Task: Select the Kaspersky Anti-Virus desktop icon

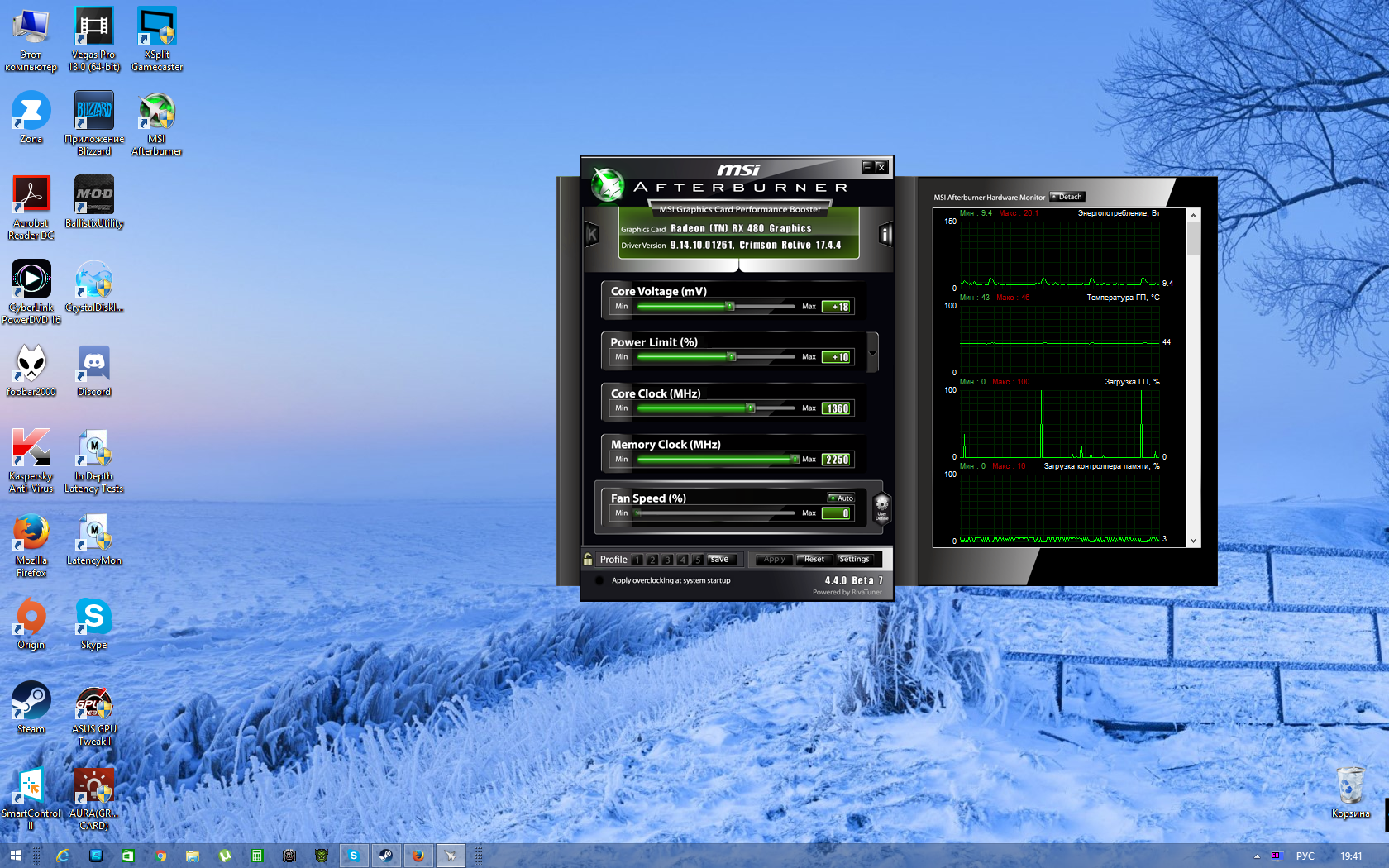Action: click(31, 460)
